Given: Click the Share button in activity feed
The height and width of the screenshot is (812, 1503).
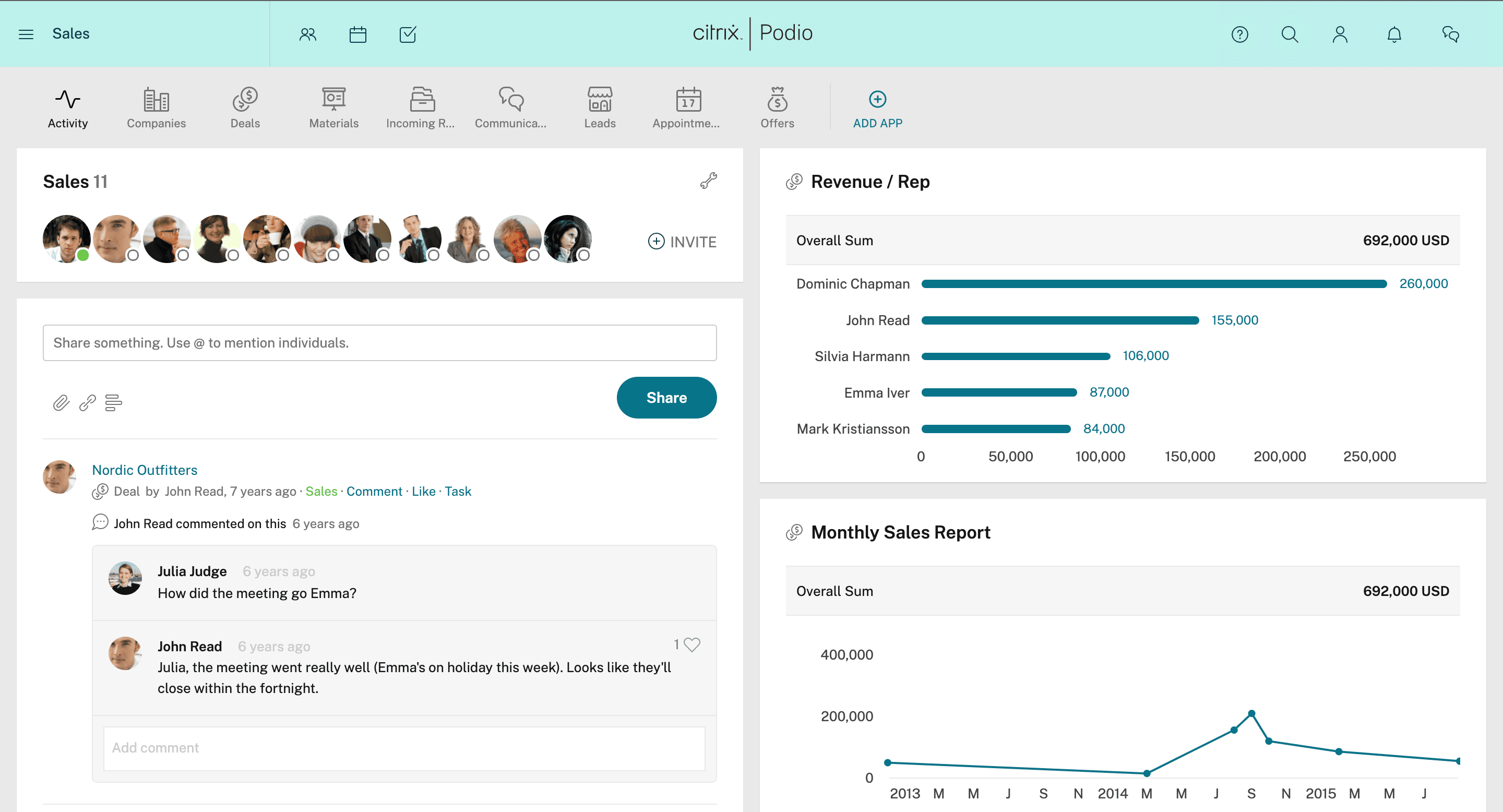Looking at the screenshot, I should coord(667,398).
